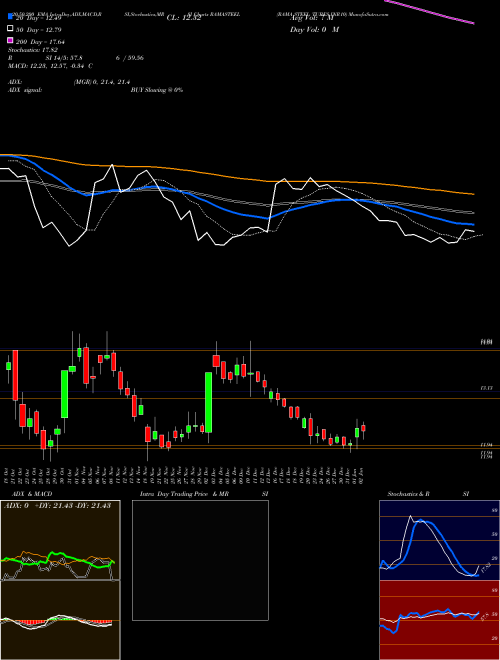This screenshot has height=660, width=500.
Task: Click the empty Intra Day Trading Price panel
Action: 200,560
